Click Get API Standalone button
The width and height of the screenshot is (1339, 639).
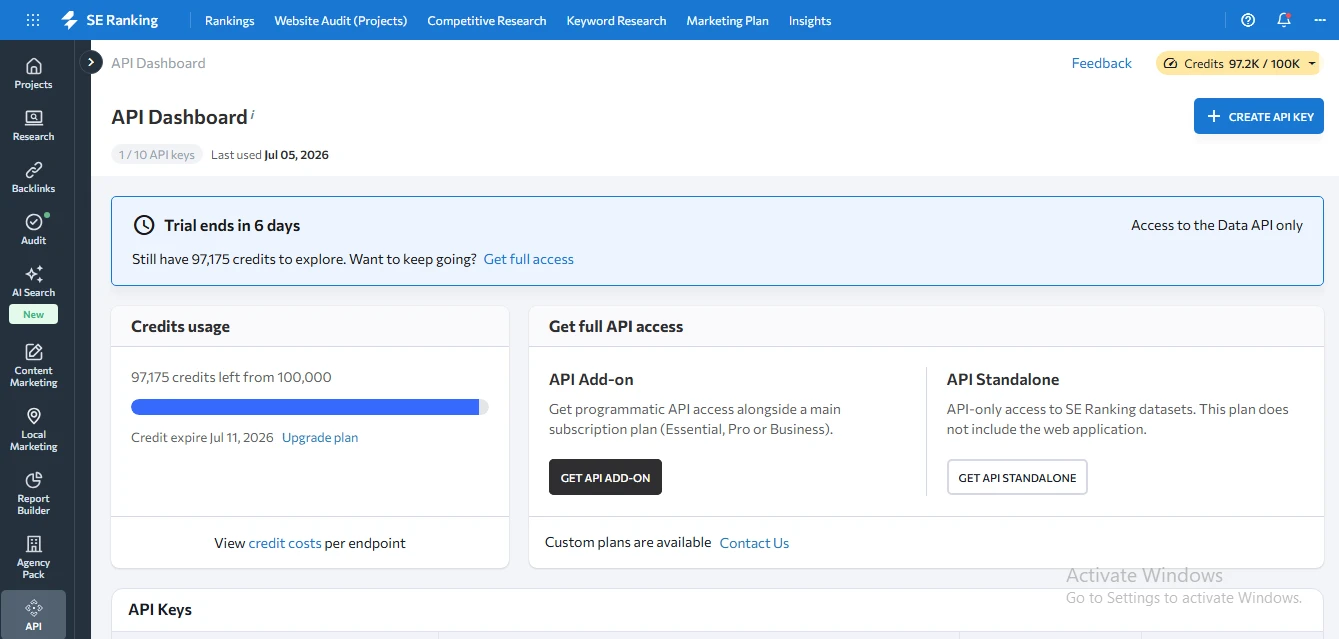coord(1017,477)
